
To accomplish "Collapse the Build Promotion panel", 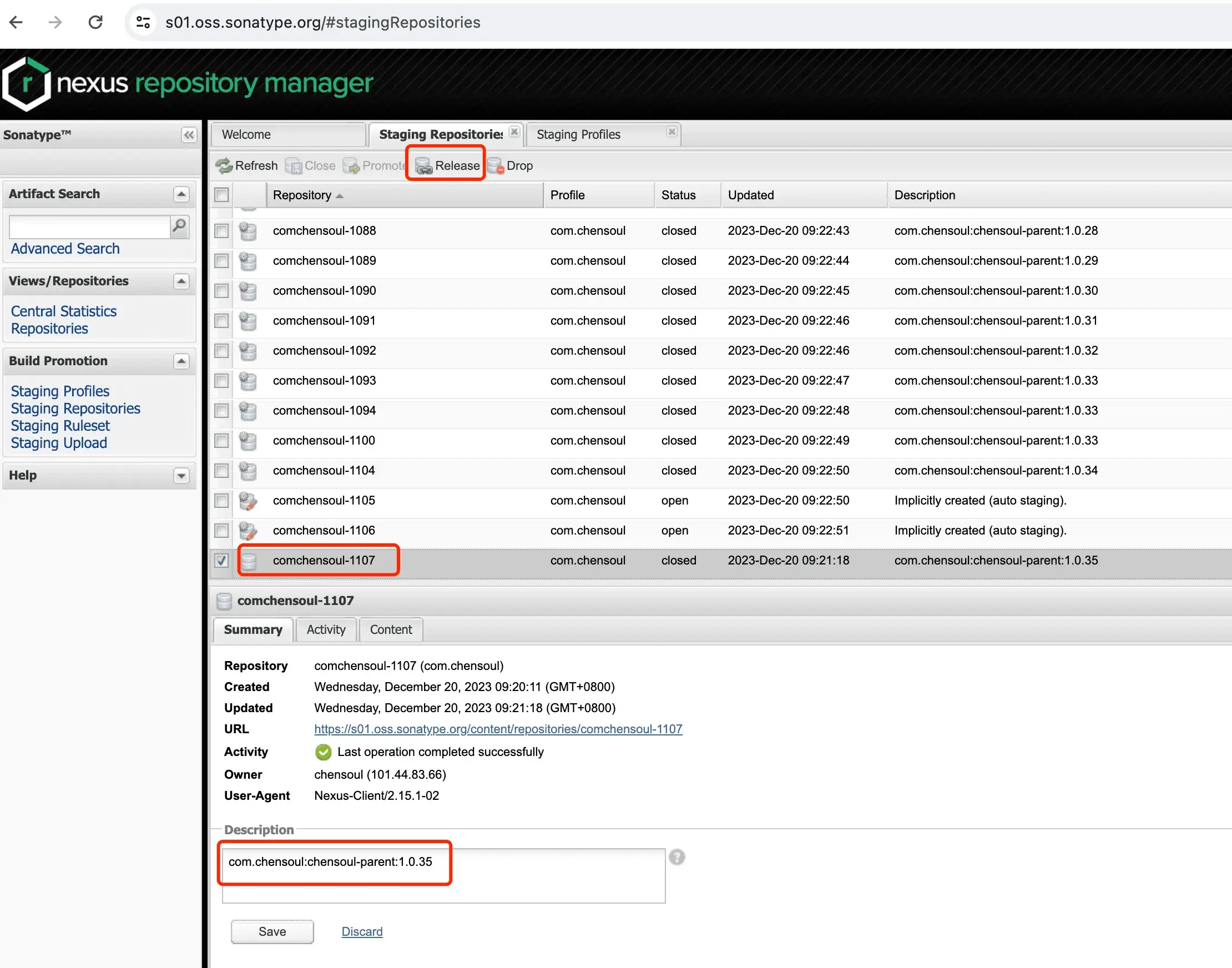I will (x=181, y=361).
